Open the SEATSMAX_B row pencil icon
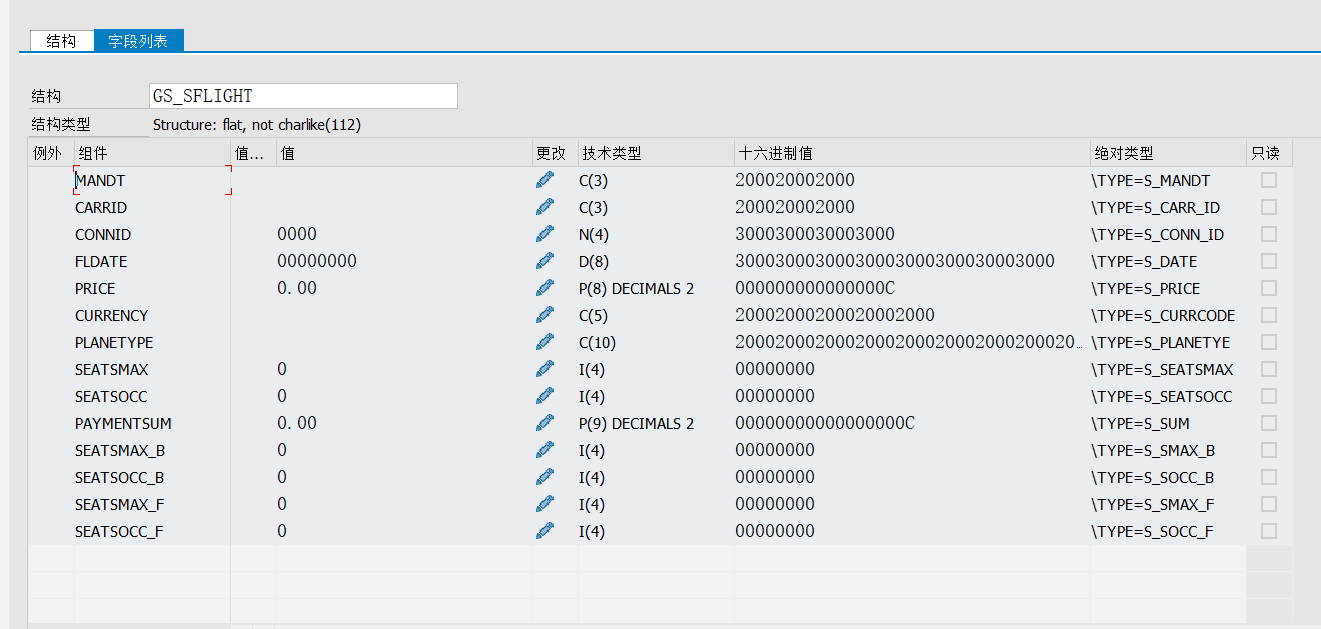Screen dimensions: 1321x629 (x=544, y=449)
